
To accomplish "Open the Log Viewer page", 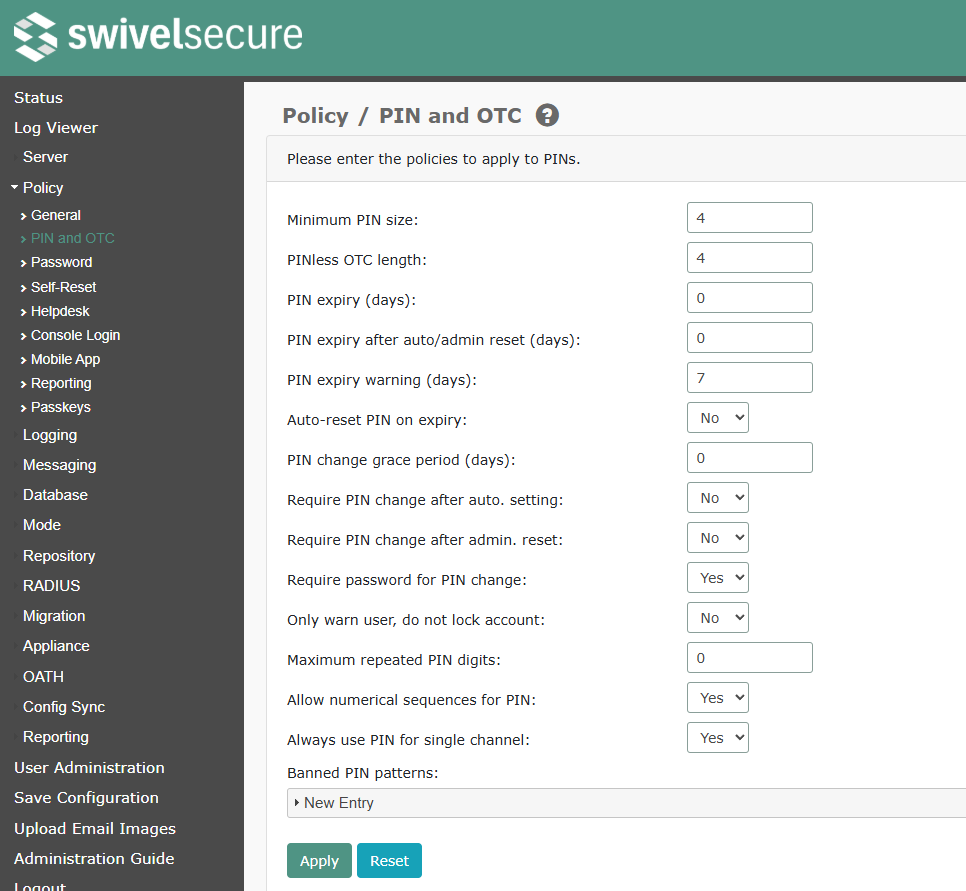I will 55,128.
